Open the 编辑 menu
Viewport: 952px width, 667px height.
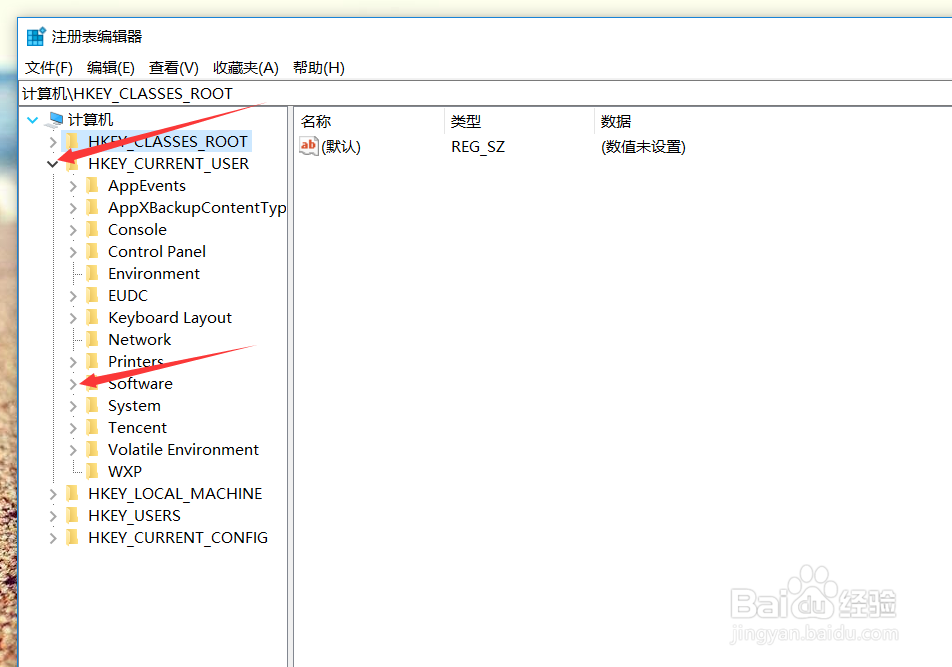[x=110, y=67]
